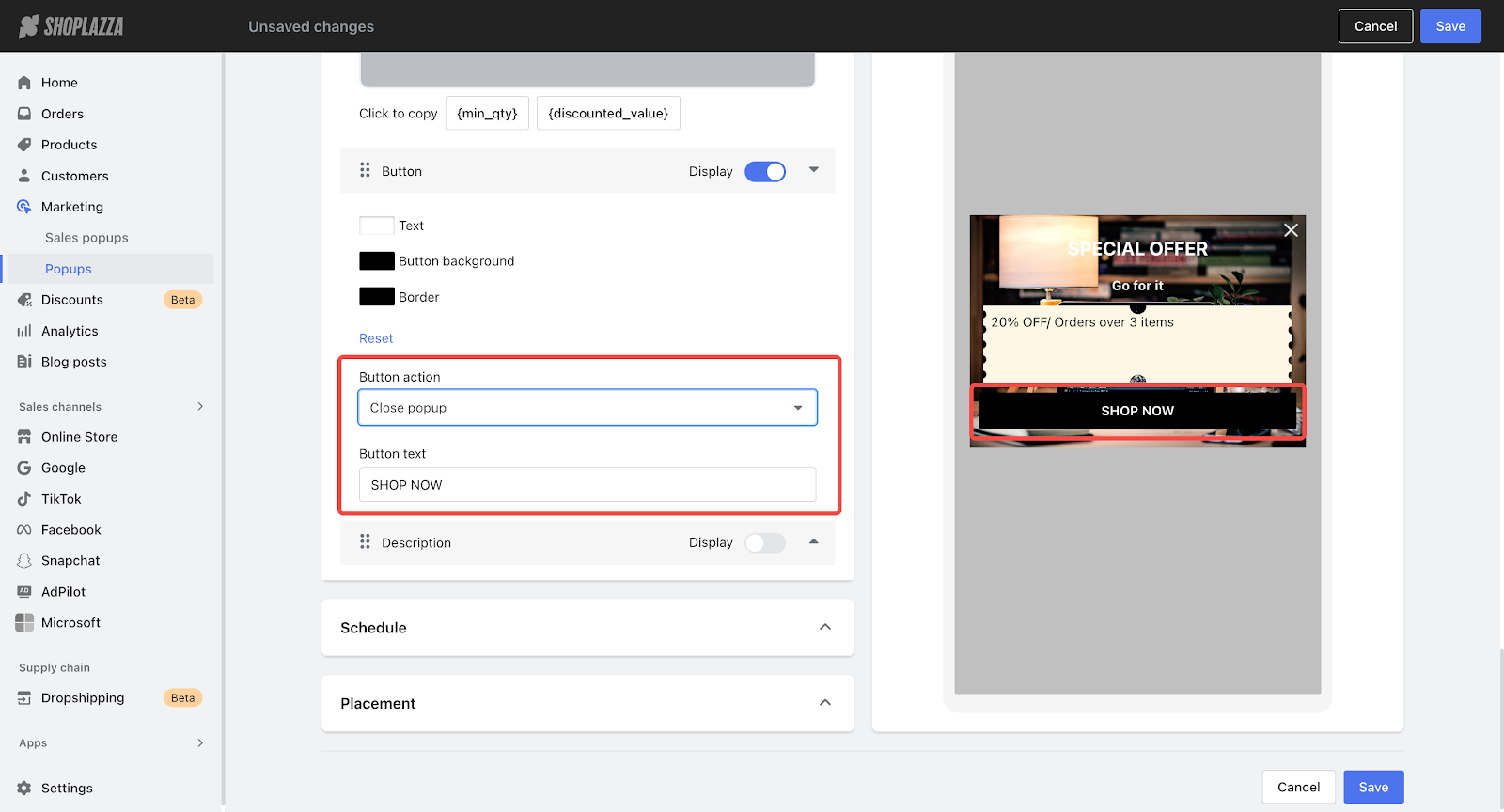Pick the Text color swatch
The height and width of the screenshot is (812, 1504).
pos(377,226)
